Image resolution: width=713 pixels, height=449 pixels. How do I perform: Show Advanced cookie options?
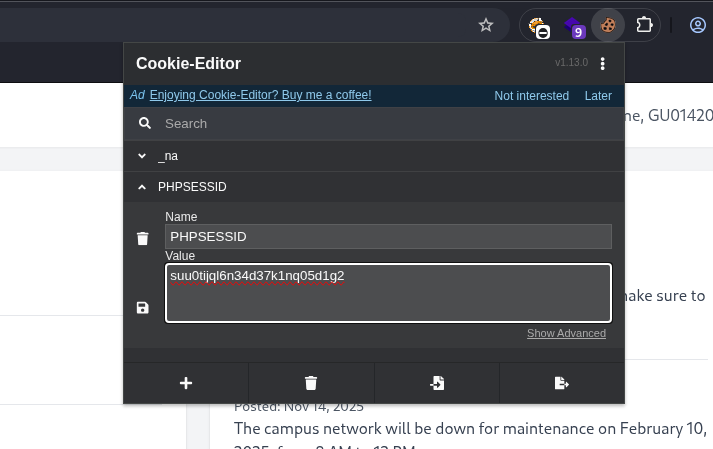(566, 333)
